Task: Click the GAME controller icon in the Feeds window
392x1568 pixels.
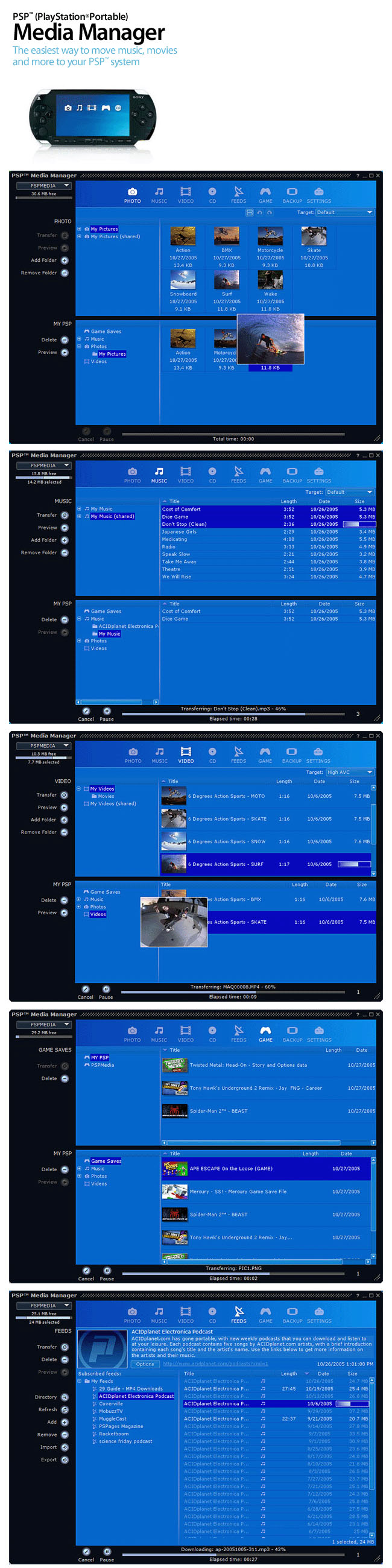Action: (x=265, y=1311)
